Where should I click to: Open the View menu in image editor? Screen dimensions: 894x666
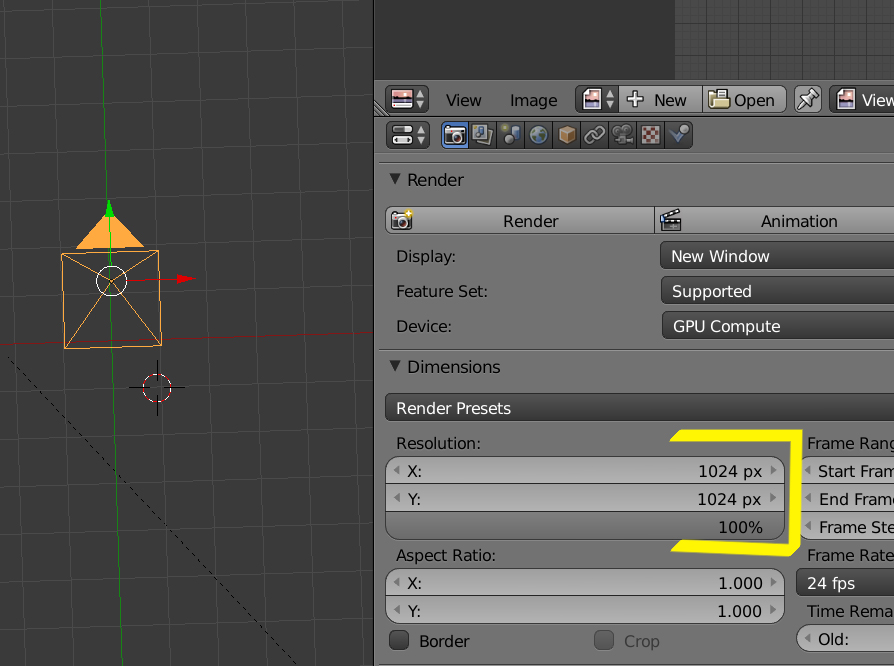pos(463,100)
